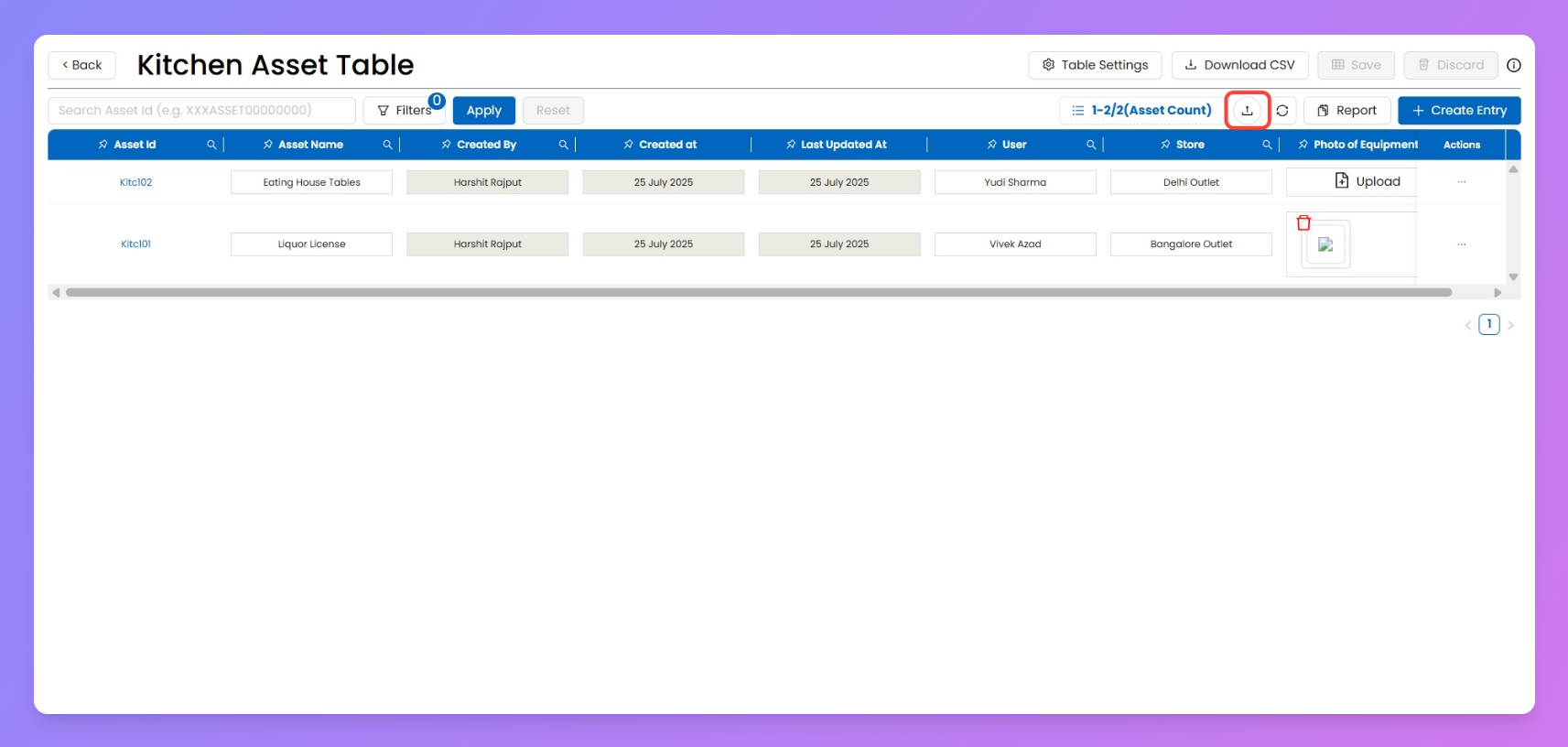The width and height of the screenshot is (1568, 747).
Task: Click the Discard button
Action: tap(1451, 65)
